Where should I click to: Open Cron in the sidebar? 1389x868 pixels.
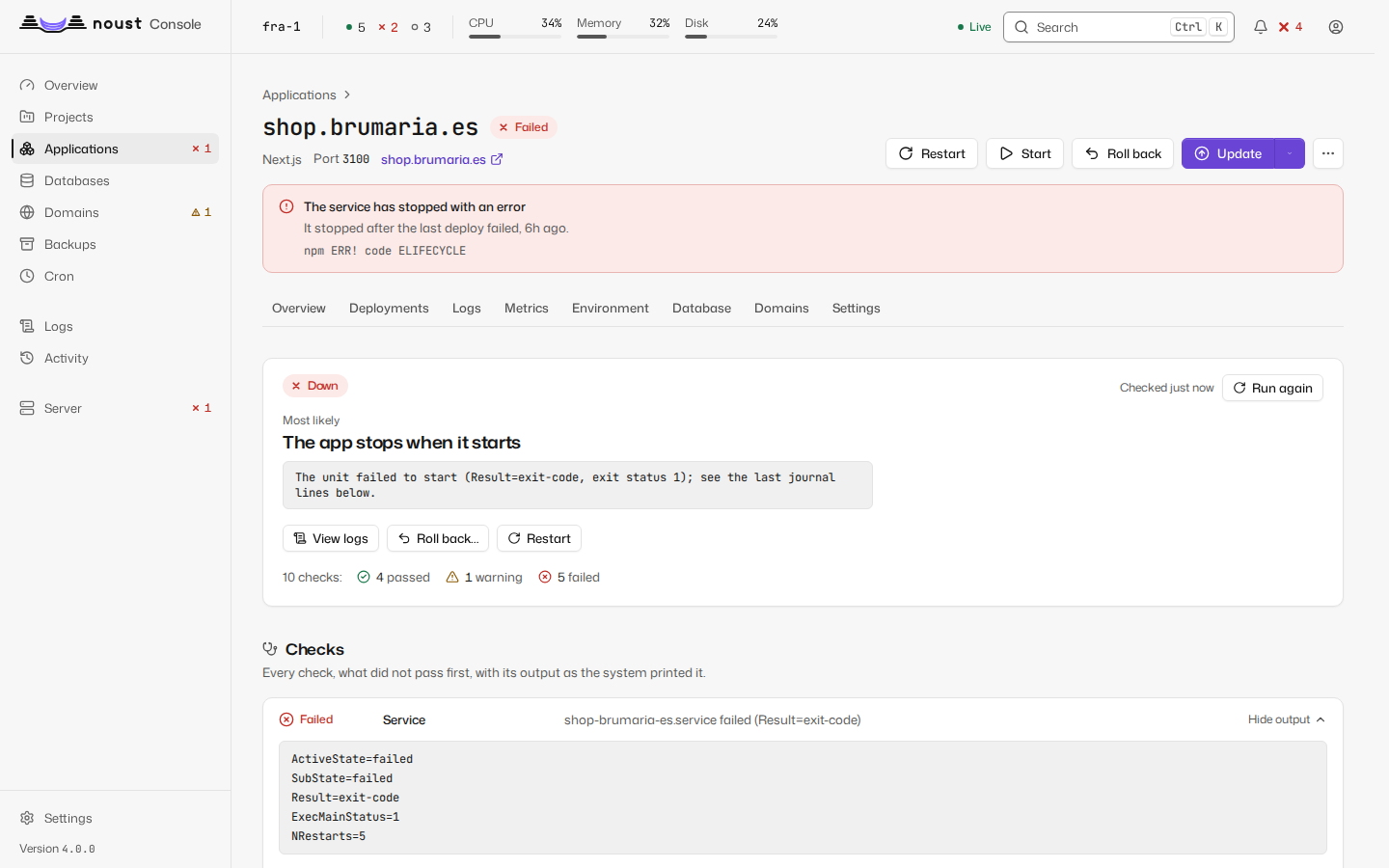point(115,276)
